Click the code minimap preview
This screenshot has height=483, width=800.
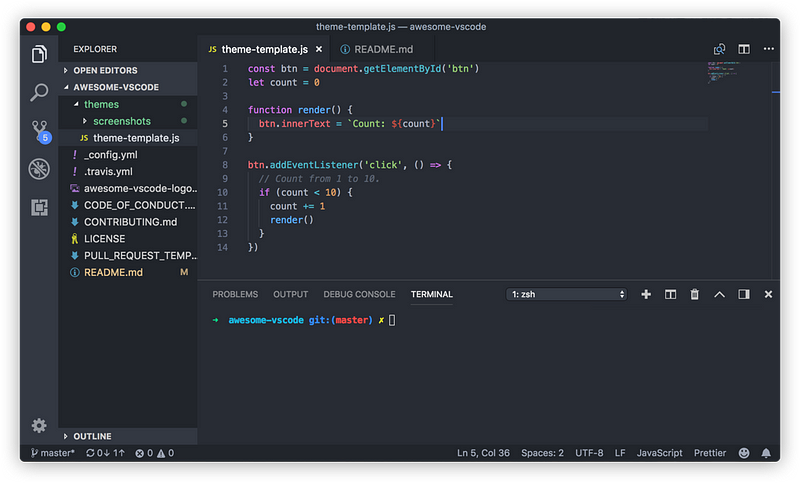tap(723, 72)
